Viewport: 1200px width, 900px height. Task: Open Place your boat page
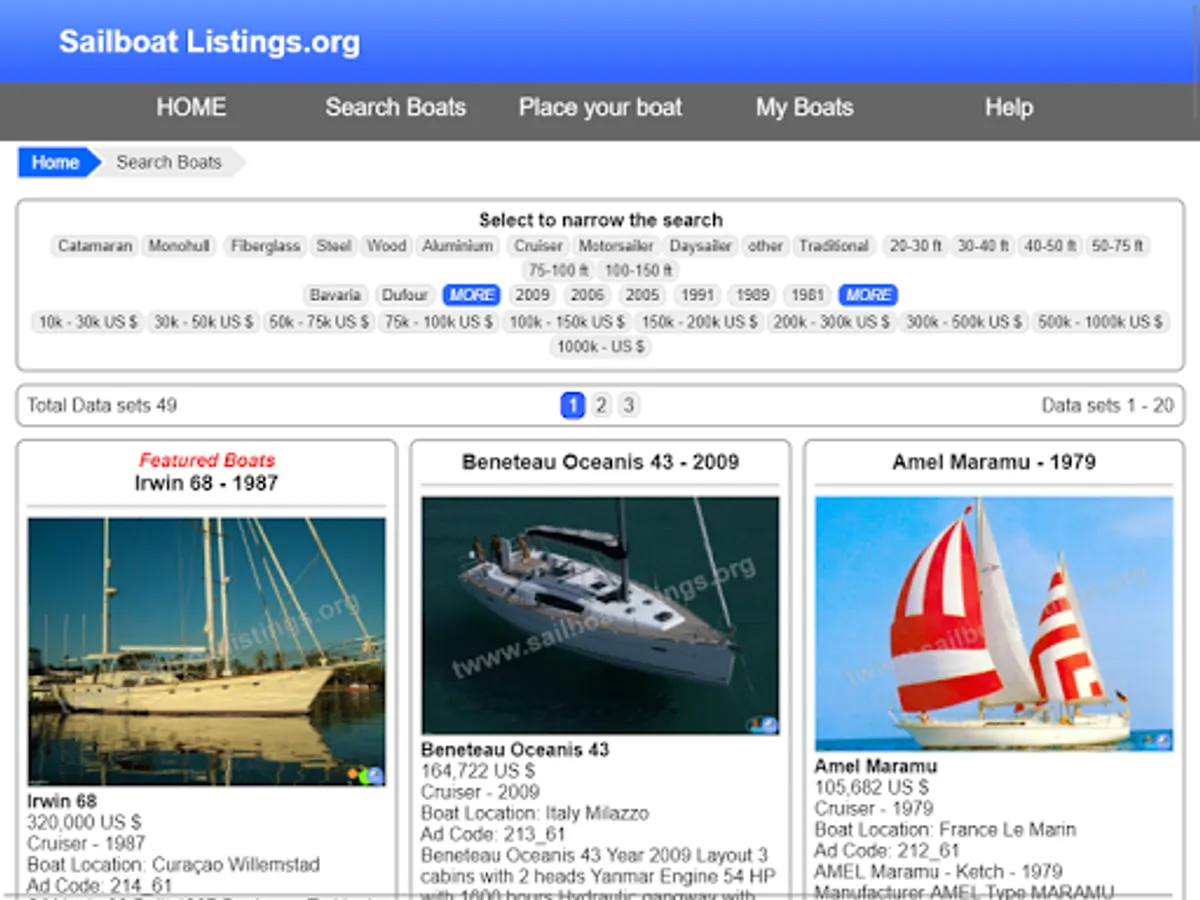pos(600,108)
